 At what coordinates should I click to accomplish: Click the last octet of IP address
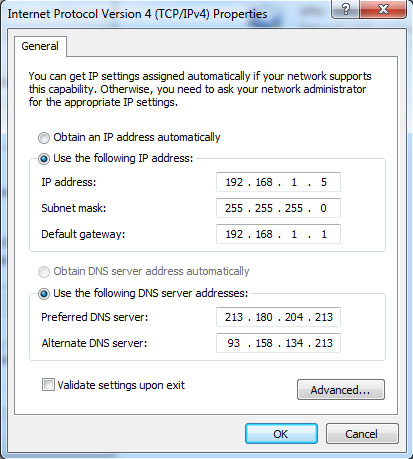pos(324,182)
